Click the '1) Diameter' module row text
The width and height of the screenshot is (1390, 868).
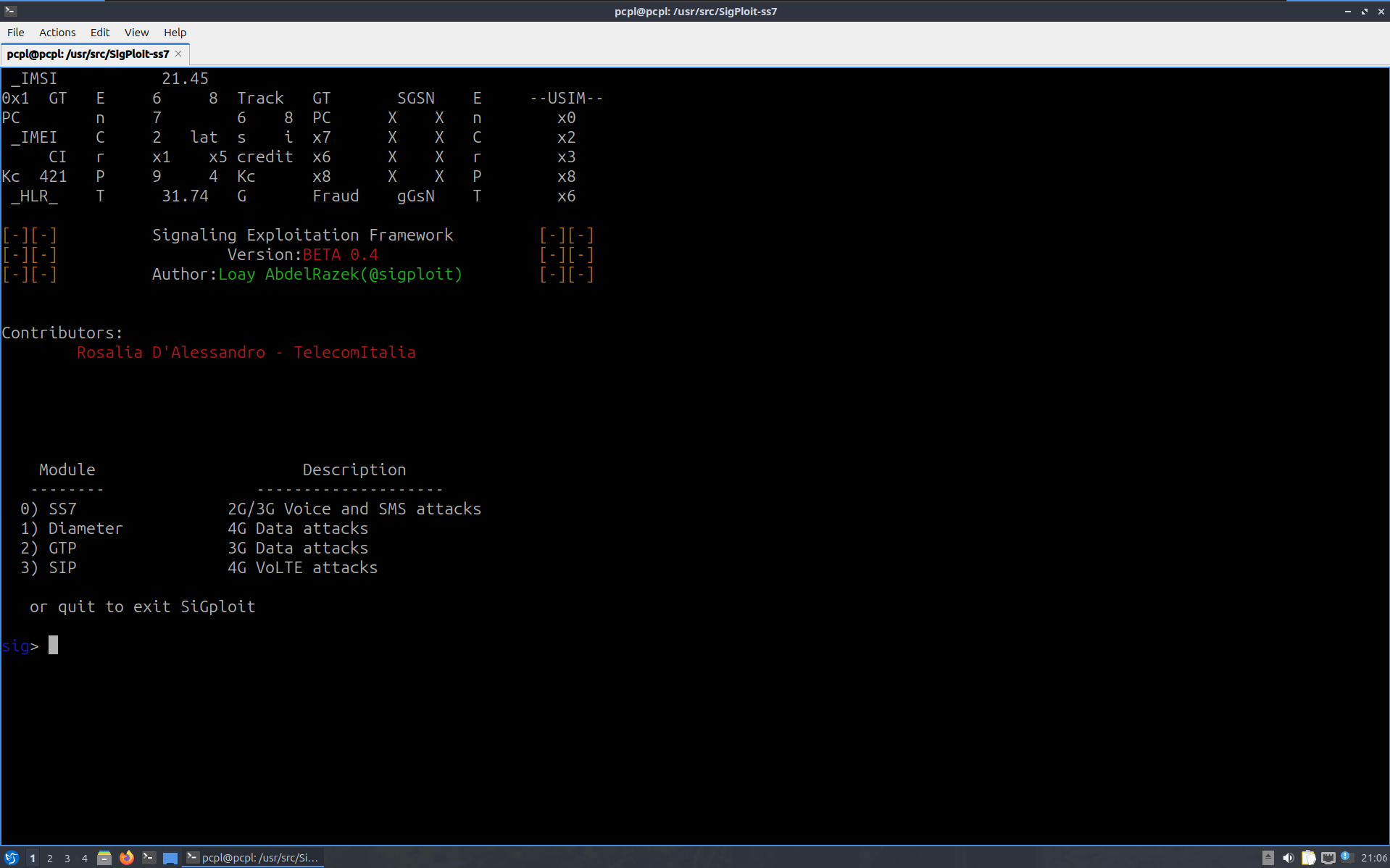point(72,529)
